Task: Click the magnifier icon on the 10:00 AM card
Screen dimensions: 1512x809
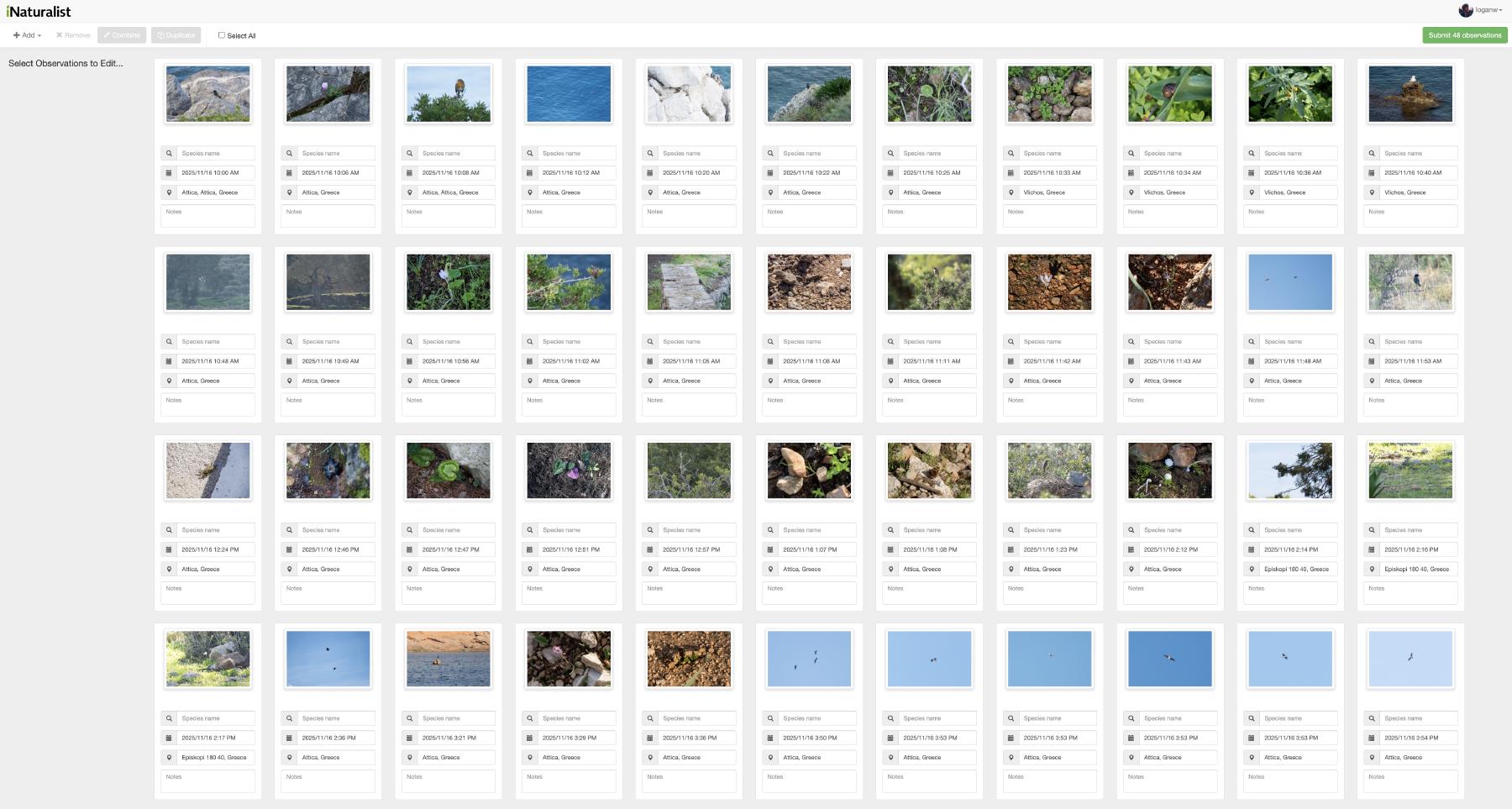Action: tap(169, 154)
